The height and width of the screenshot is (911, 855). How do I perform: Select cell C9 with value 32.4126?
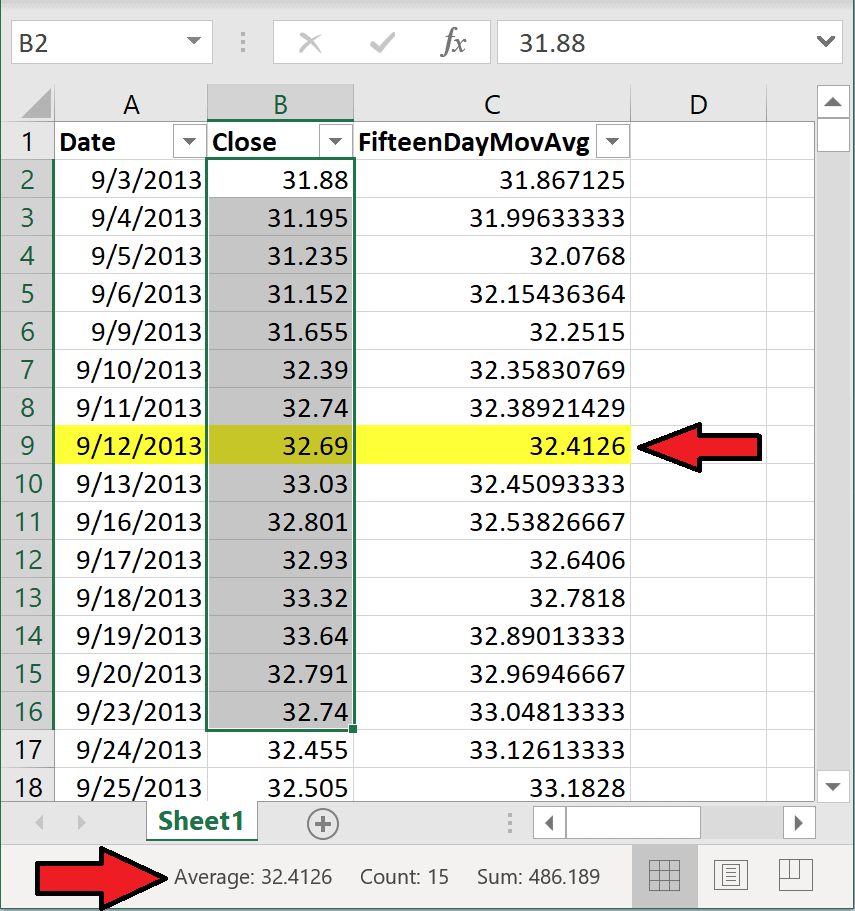(492, 446)
